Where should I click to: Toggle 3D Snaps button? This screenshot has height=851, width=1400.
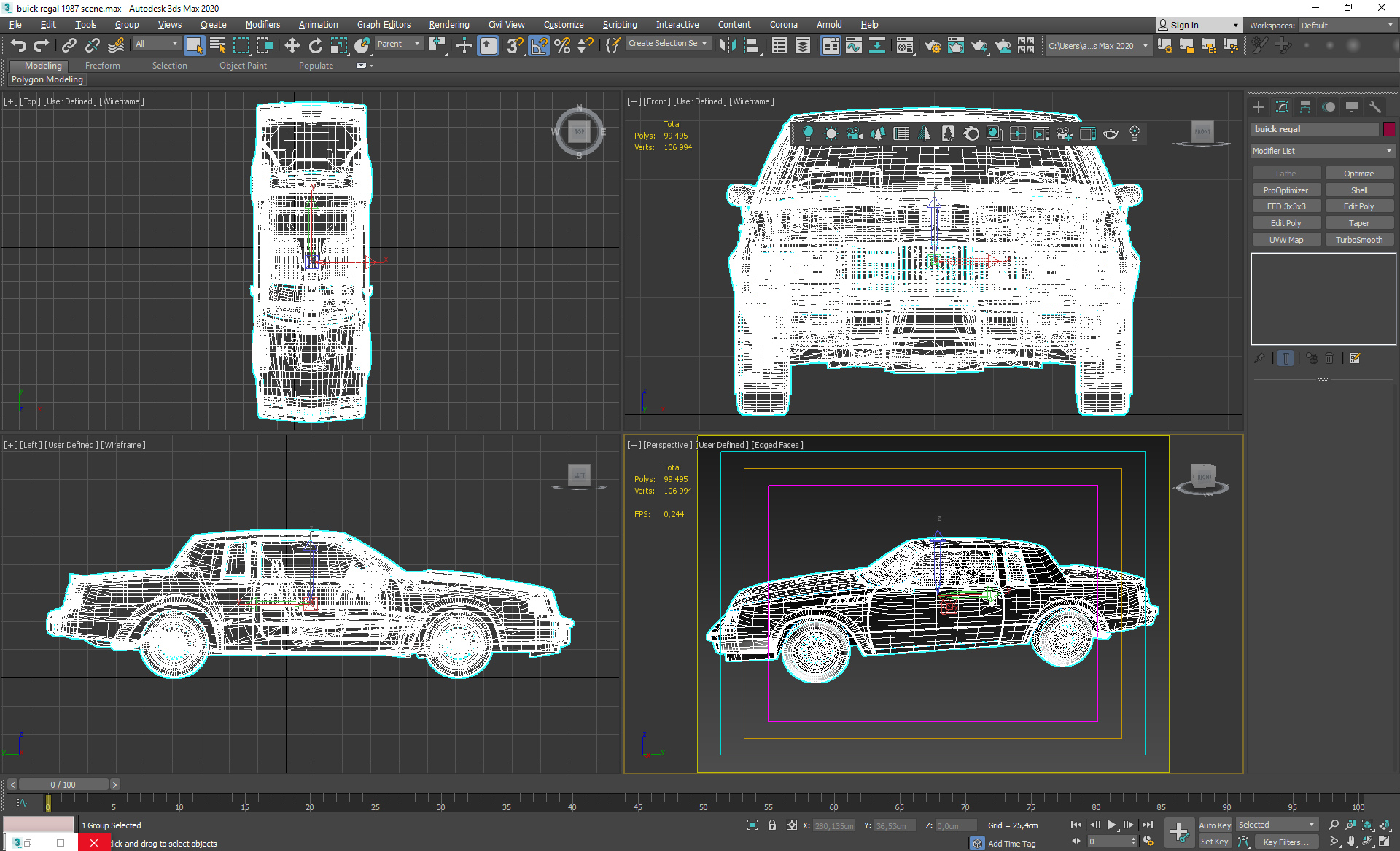[515, 46]
